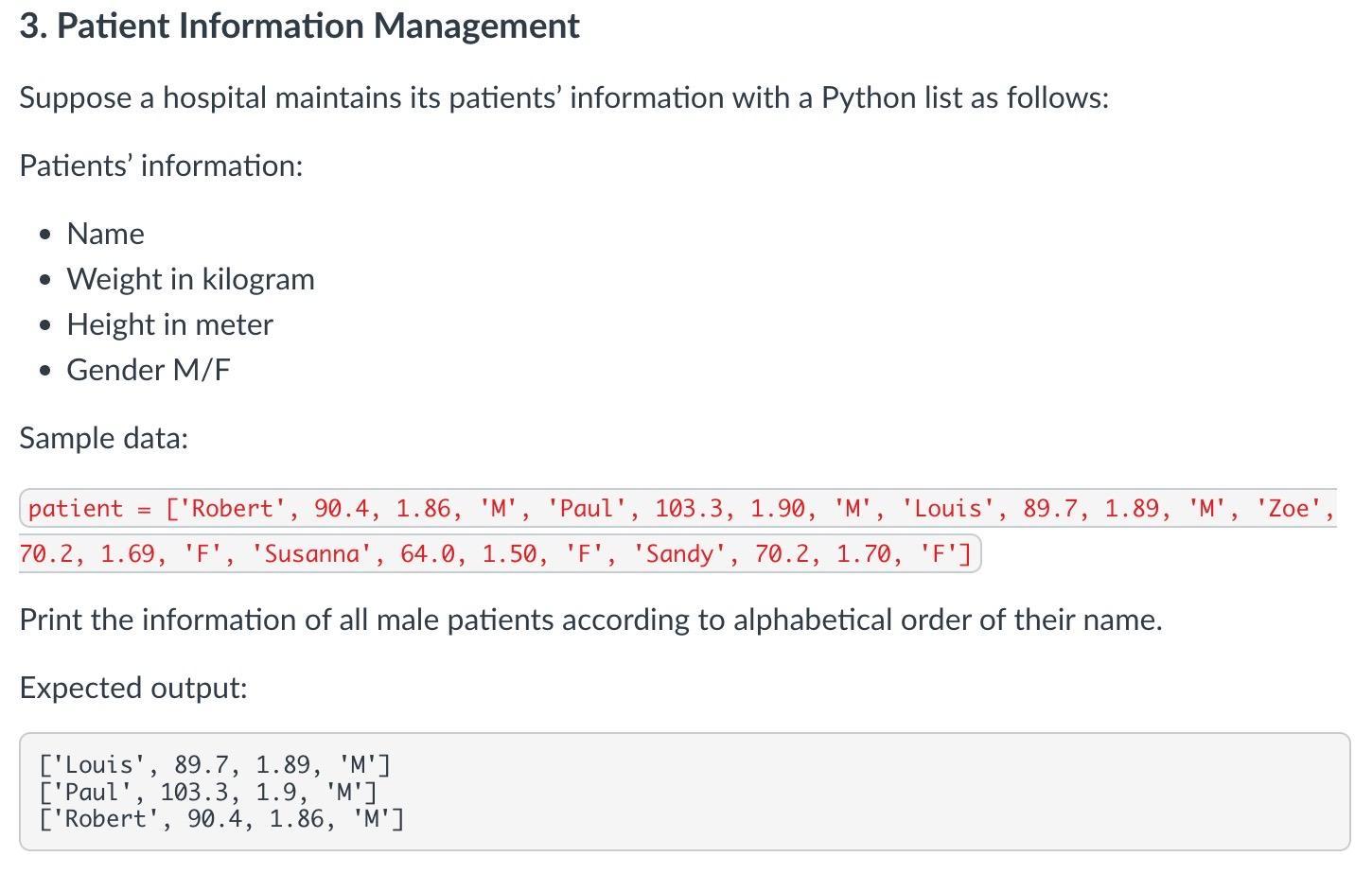Click the sentence starting 'Suppose a hospital maintains'
Image resolution: width=1372 pixels, height=891 pixels.
point(564,97)
